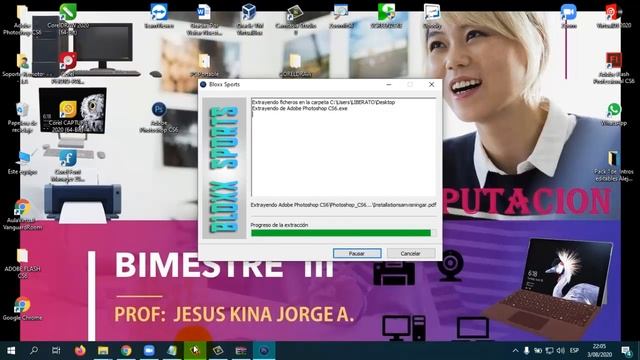Open Firefox from the taskbar

point(80,351)
